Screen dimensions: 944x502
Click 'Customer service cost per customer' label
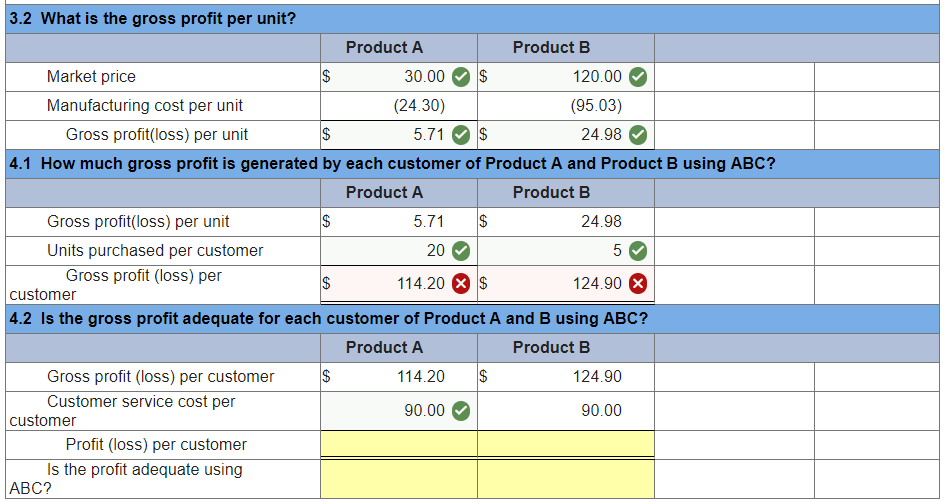coord(123,411)
